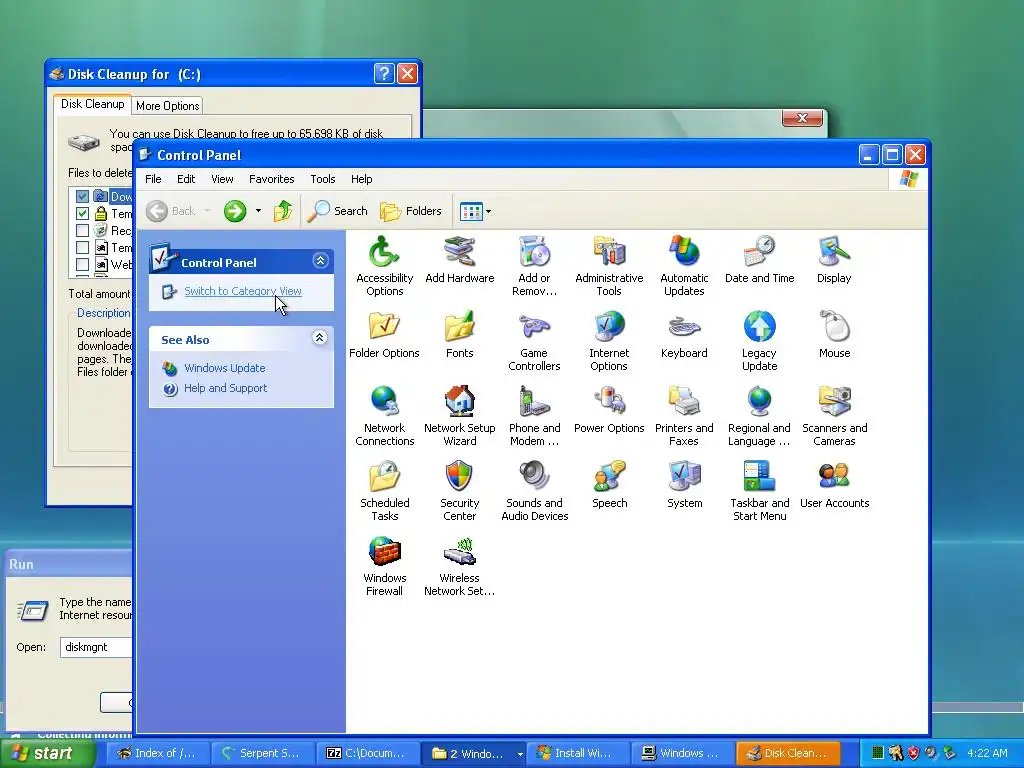Click the Run dialog Open input field

(x=97, y=647)
